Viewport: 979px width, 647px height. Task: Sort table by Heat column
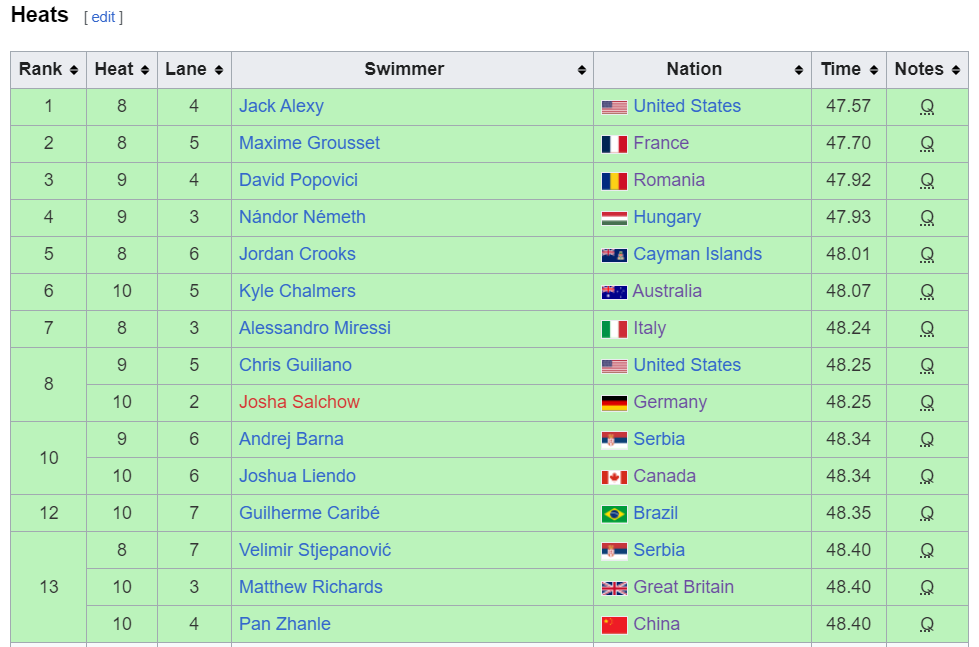pos(121,69)
